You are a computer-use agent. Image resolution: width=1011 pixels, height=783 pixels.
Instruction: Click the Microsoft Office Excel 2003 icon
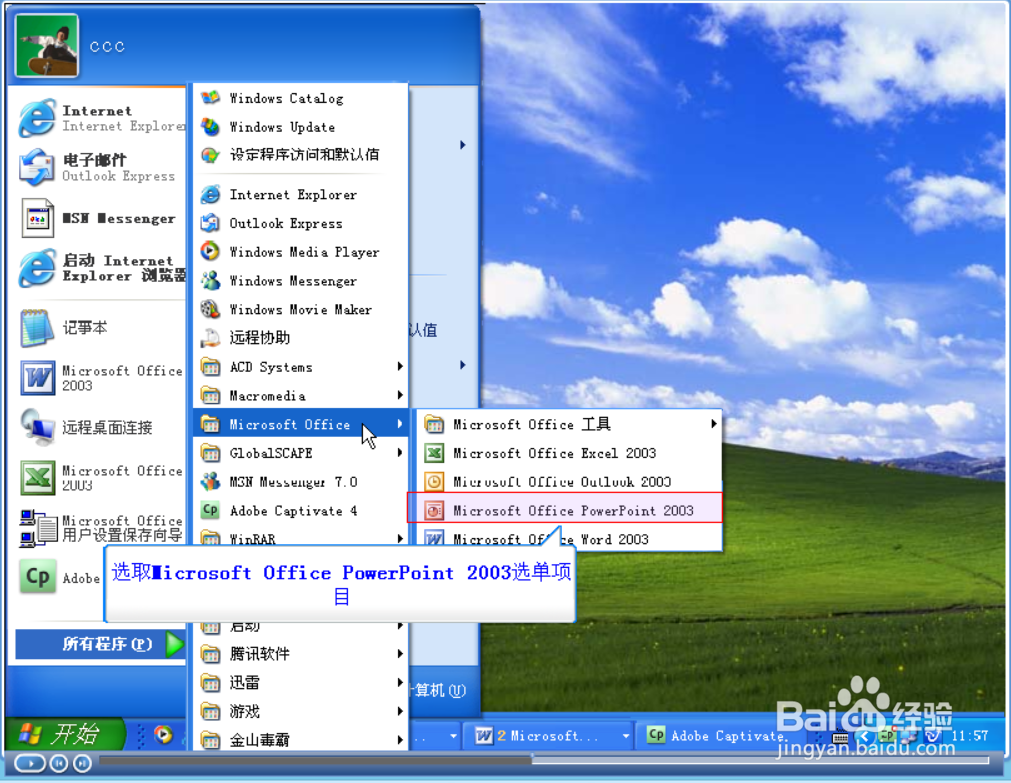tap(435, 453)
